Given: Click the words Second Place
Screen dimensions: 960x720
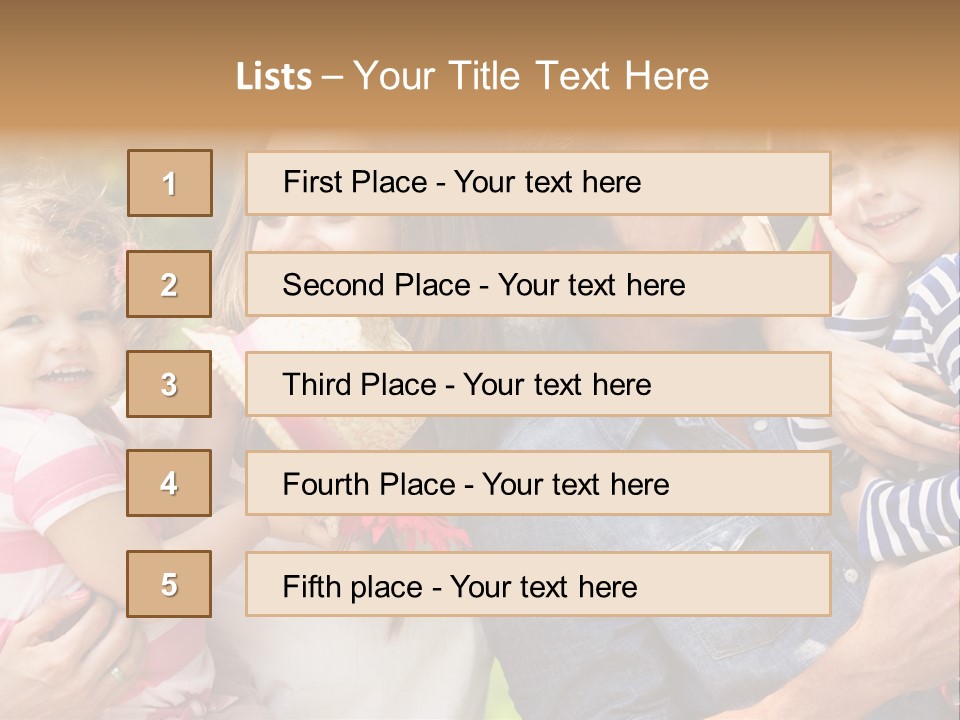Looking at the screenshot, I should (x=377, y=285).
